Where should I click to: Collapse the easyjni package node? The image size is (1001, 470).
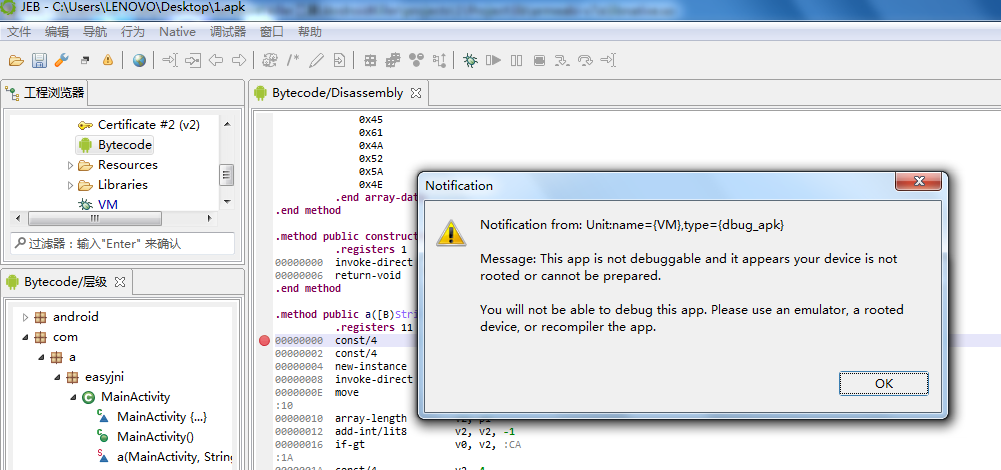coord(57,377)
